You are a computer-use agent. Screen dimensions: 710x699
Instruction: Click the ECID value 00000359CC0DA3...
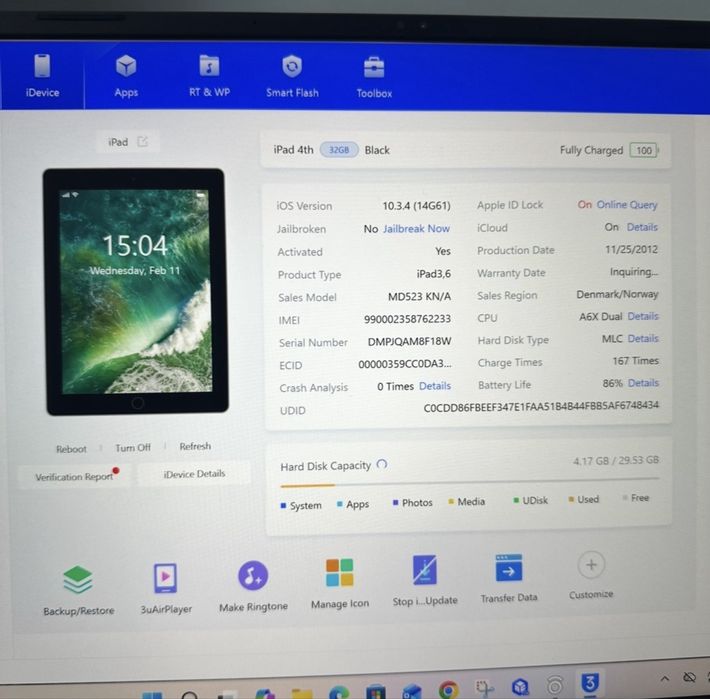404,364
